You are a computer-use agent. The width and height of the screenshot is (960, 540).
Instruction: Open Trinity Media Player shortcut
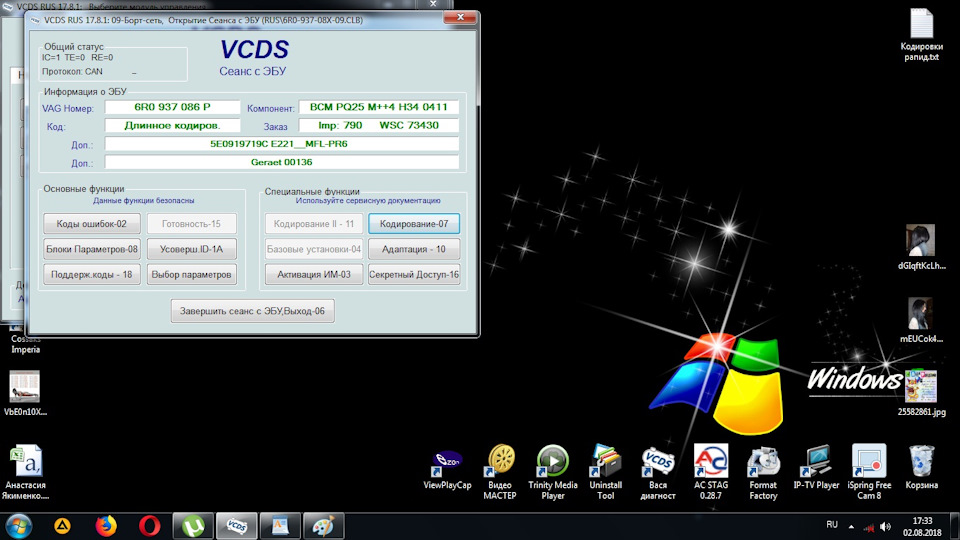pyautogui.click(x=553, y=471)
